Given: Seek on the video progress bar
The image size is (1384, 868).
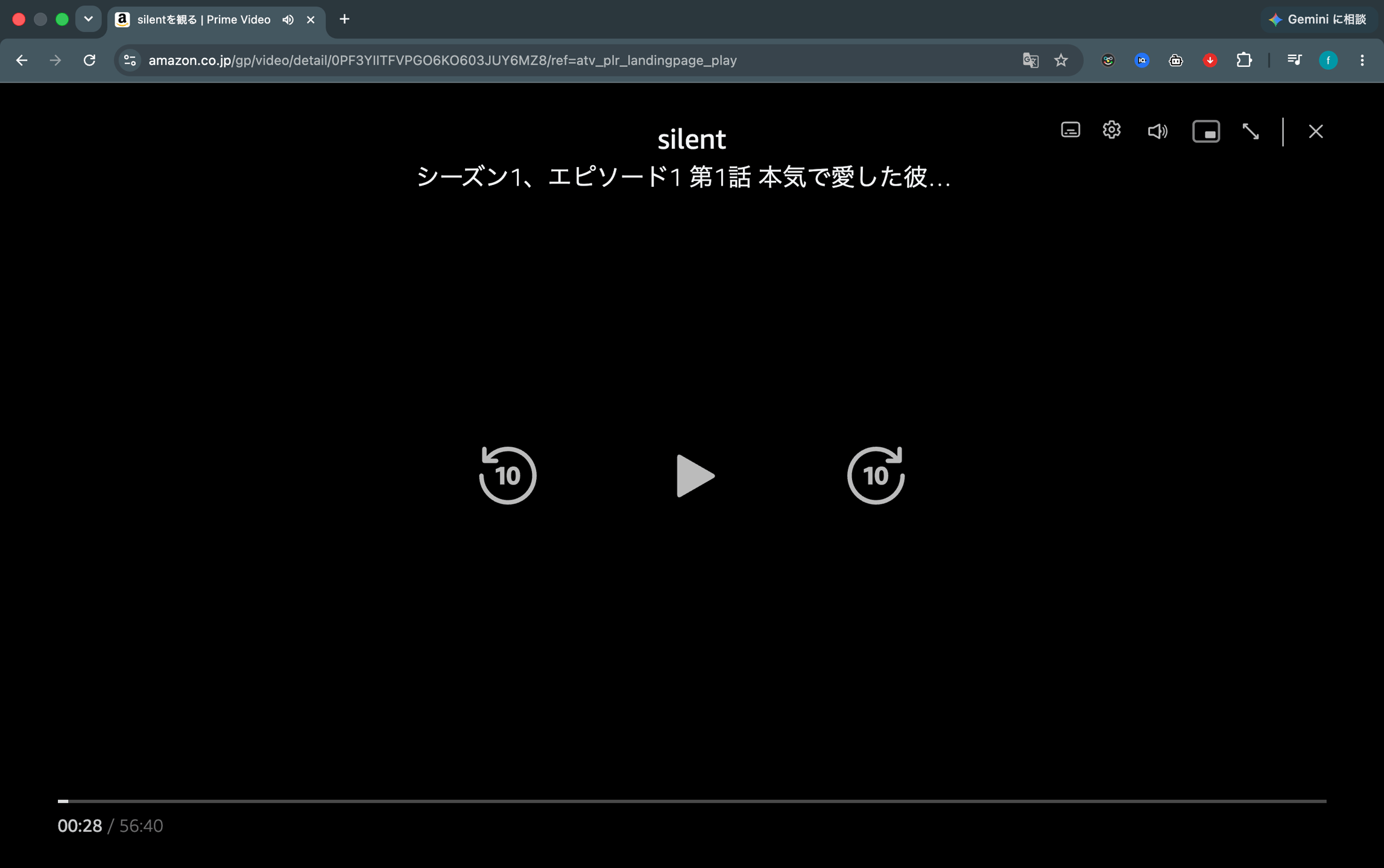Looking at the screenshot, I should 692,801.
